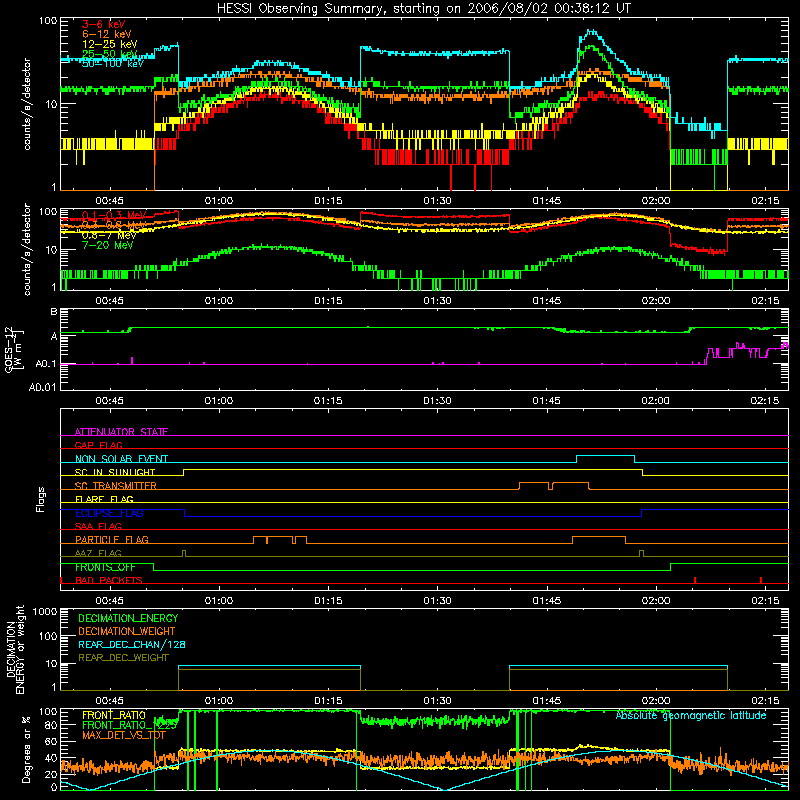Screen dimensions: 800x800
Task: Click the Flags vertical axis title
Action: click(40, 499)
